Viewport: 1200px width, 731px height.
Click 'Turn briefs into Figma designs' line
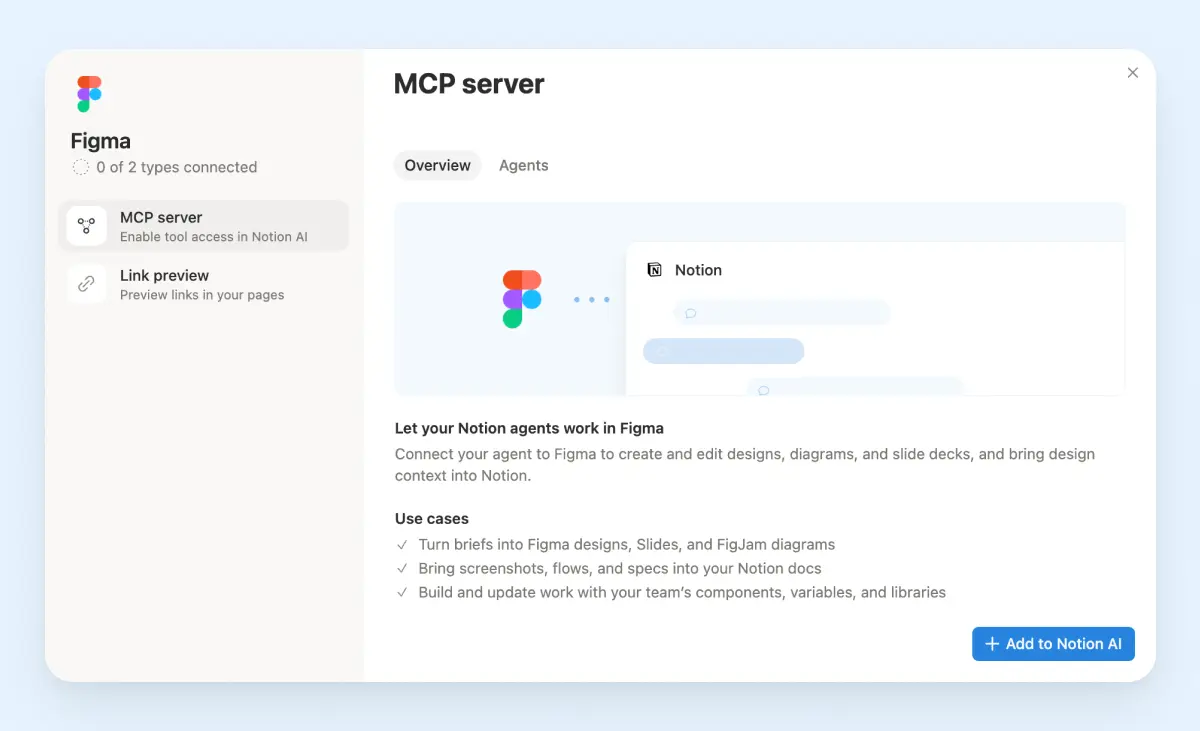627,545
